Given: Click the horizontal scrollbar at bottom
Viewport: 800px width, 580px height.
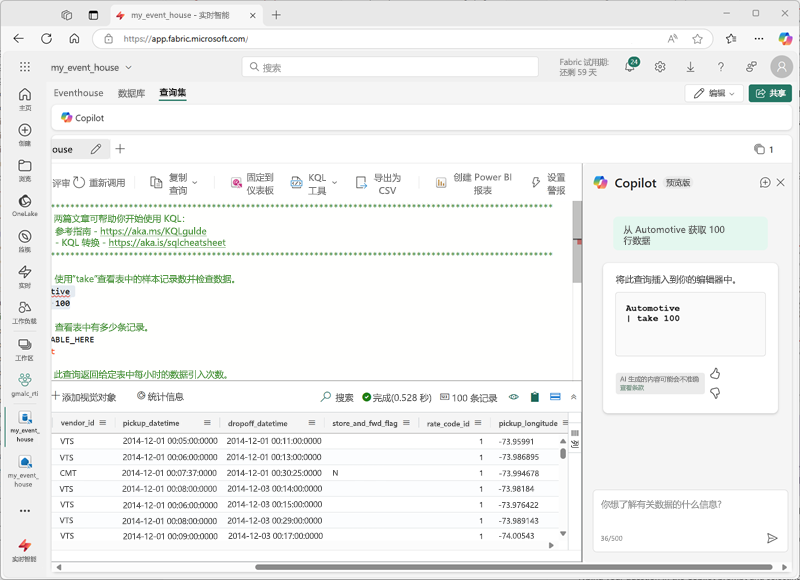Looking at the screenshot, I should pyautogui.click(x=513, y=567).
